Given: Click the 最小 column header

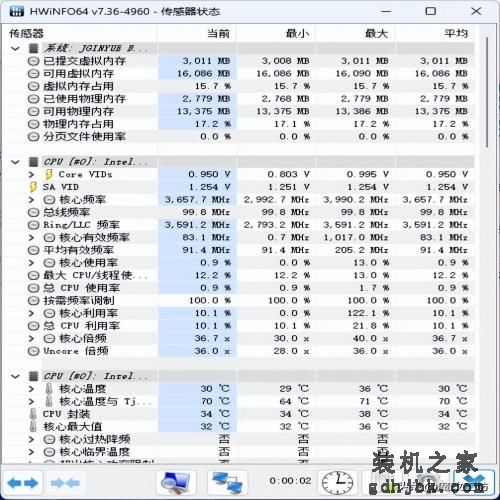Looking at the screenshot, I should 276,33.
